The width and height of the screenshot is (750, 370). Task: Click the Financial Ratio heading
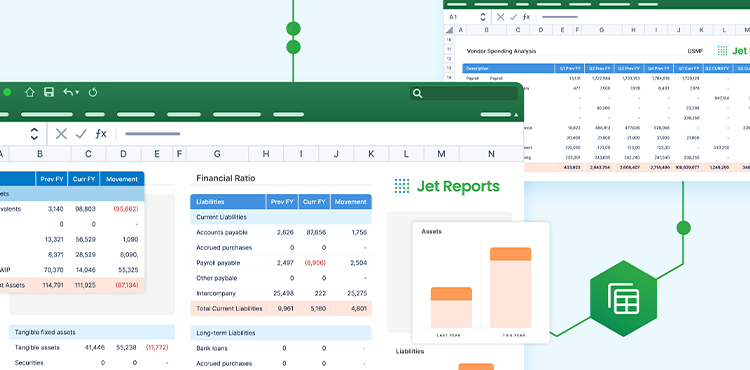coord(226,178)
